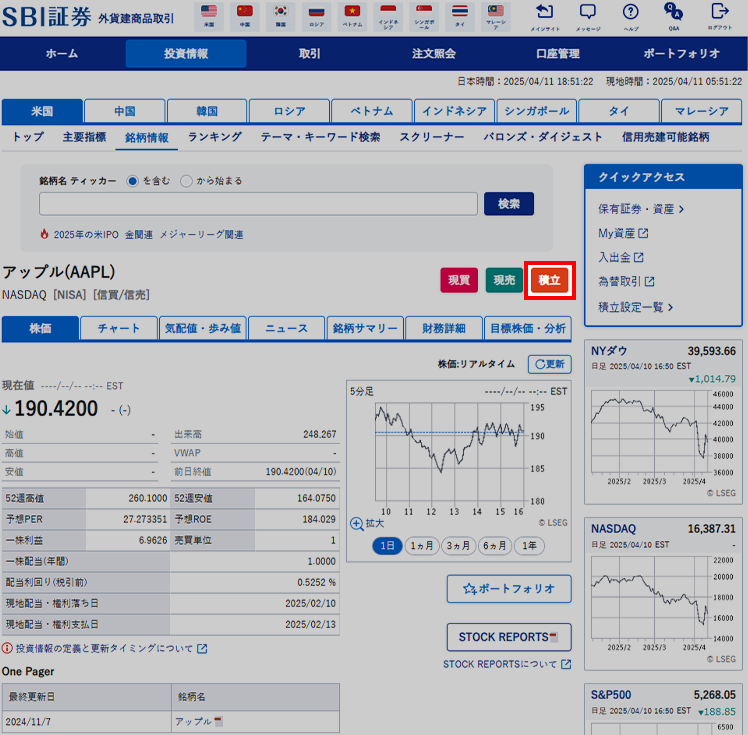Switch to the 銘柄サマリー tab
Viewport: 748px width, 735px height.
click(365, 328)
